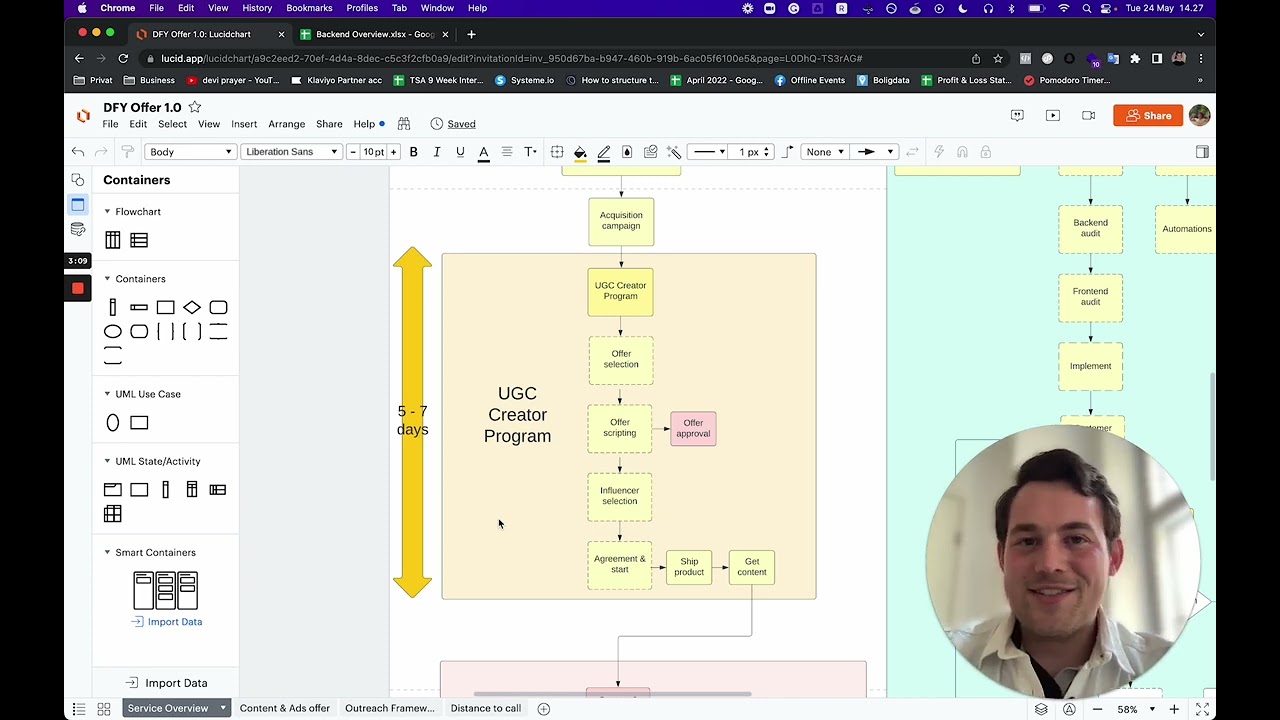Viewport: 1280px width, 720px height.
Task: Toggle italic text formatting
Action: (x=437, y=152)
